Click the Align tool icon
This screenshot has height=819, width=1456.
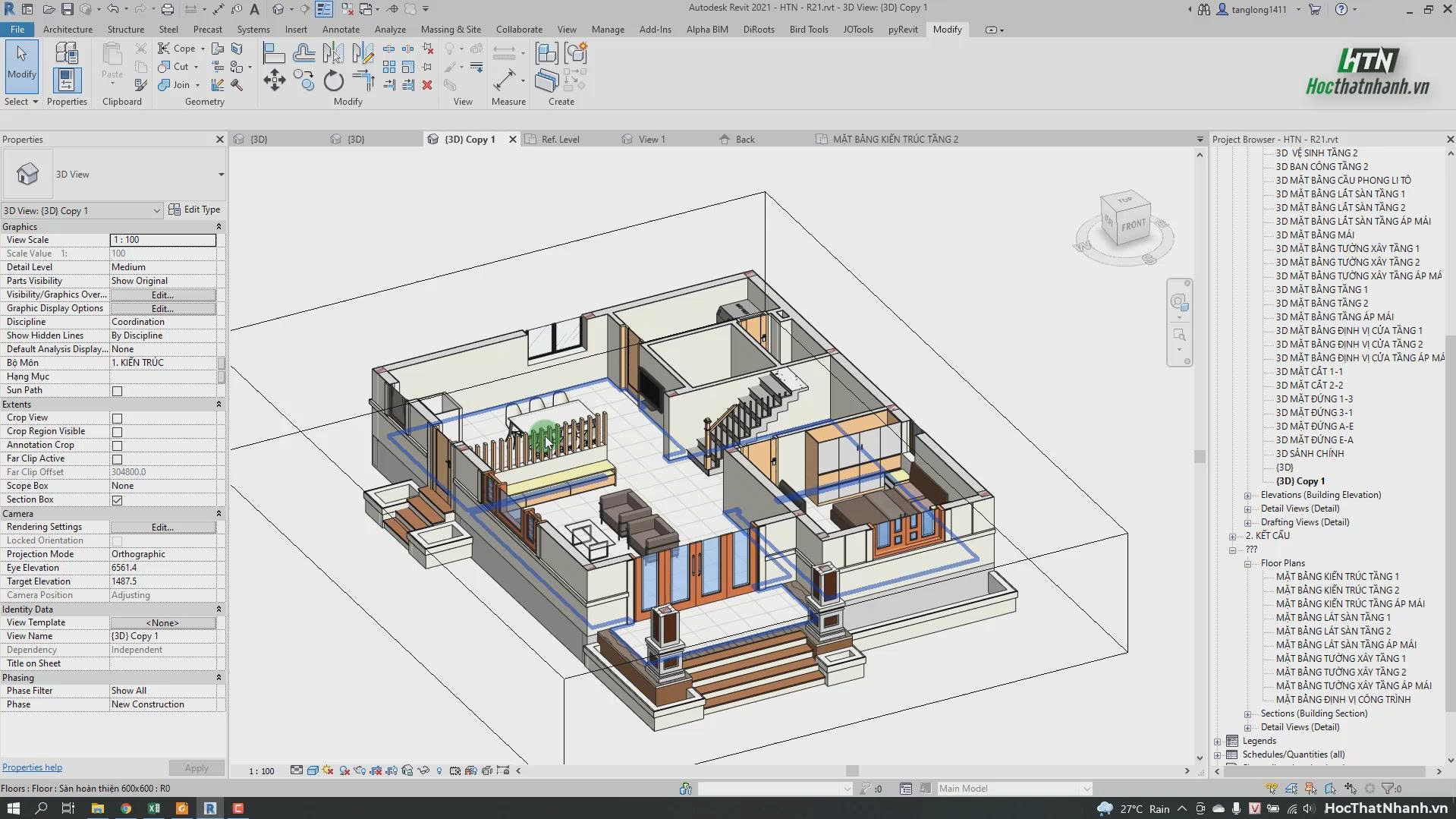(x=274, y=52)
